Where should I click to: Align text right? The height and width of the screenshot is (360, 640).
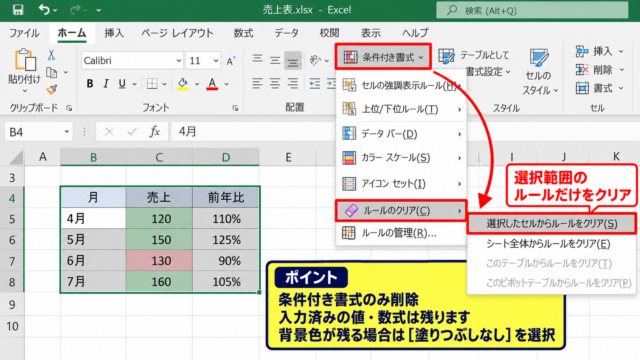click(x=293, y=84)
